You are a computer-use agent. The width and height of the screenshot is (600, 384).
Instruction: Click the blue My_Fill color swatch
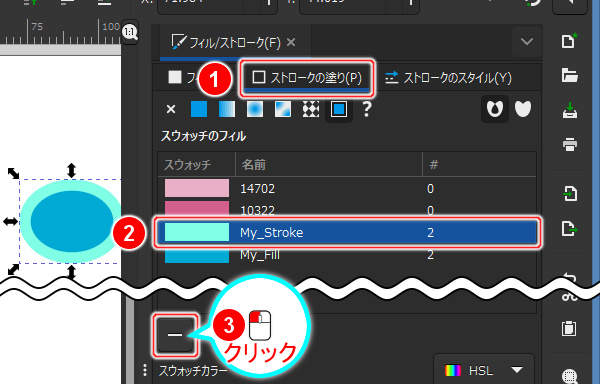(x=197, y=255)
